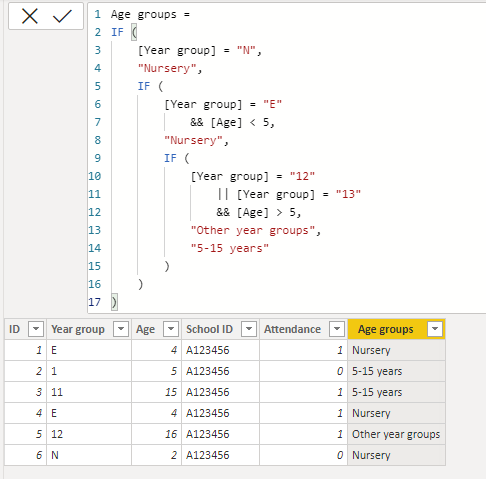Click the "13" string on line 11
This screenshot has width=486, height=479.
point(348,194)
